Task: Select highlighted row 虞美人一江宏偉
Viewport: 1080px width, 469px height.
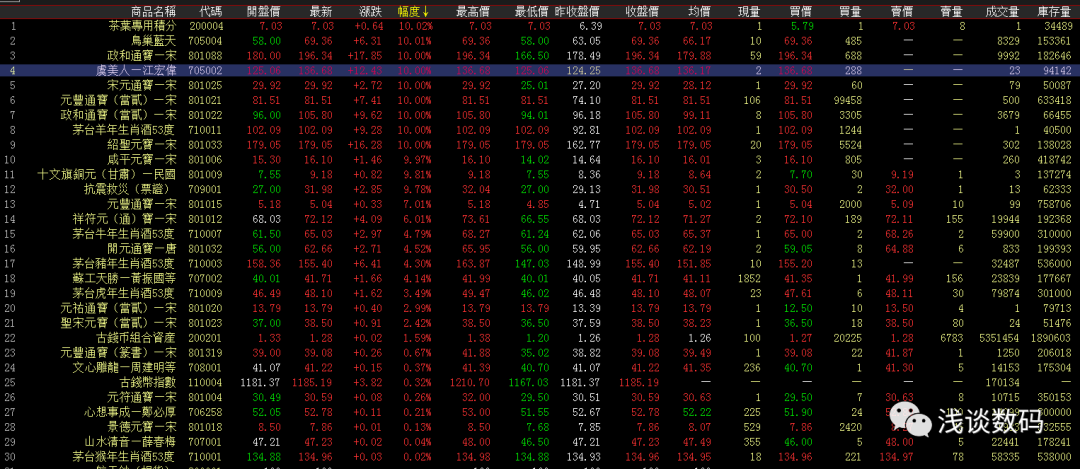Action: pos(540,70)
